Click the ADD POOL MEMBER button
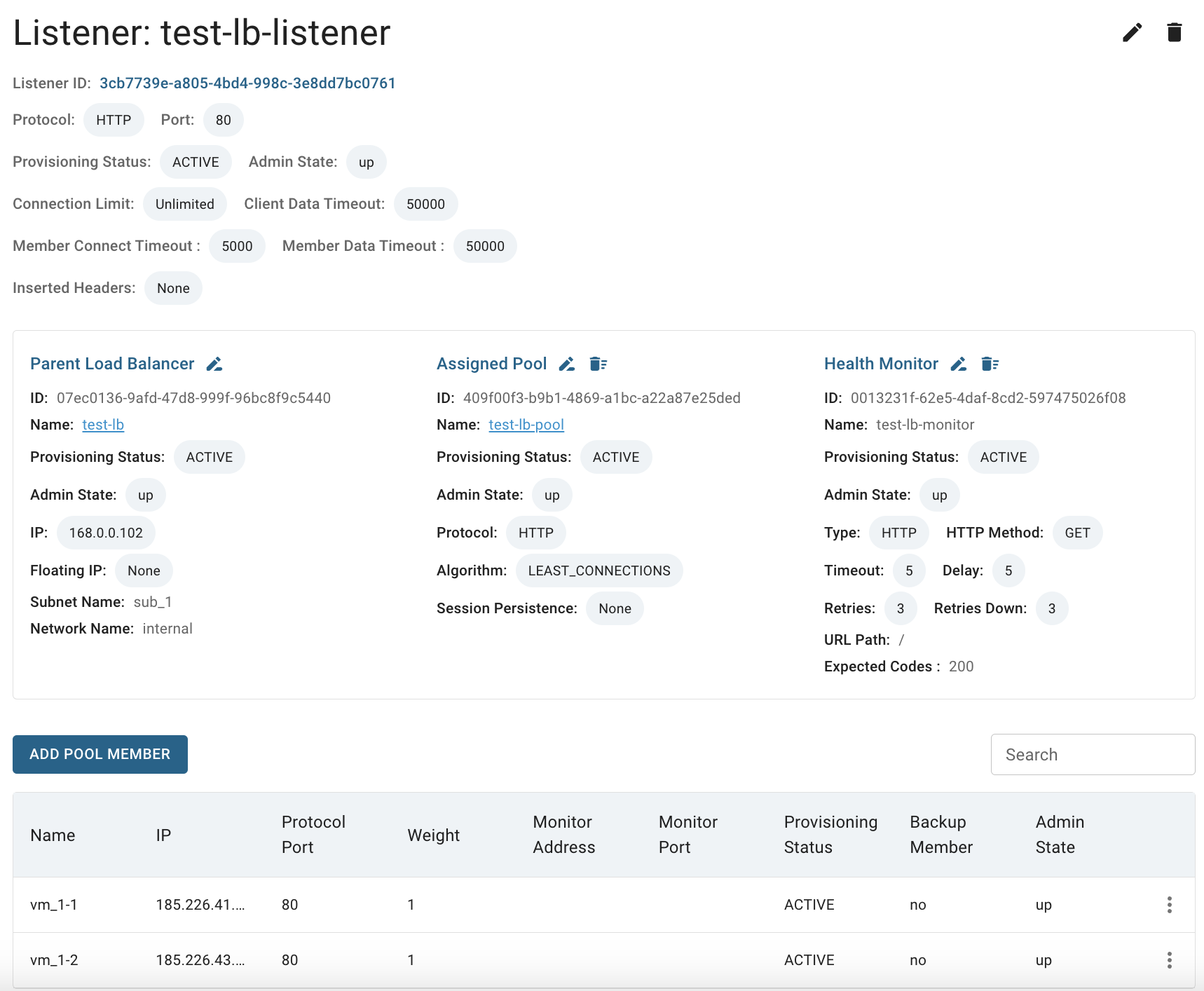The height and width of the screenshot is (991, 1204). pyautogui.click(x=100, y=754)
